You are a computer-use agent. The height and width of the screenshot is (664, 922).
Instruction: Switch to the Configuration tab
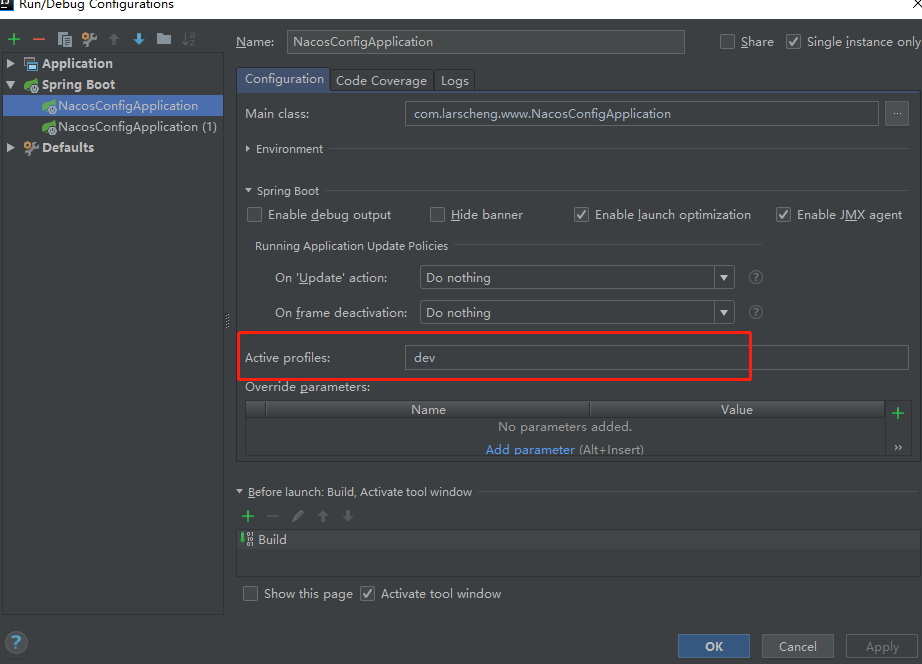(x=284, y=79)
